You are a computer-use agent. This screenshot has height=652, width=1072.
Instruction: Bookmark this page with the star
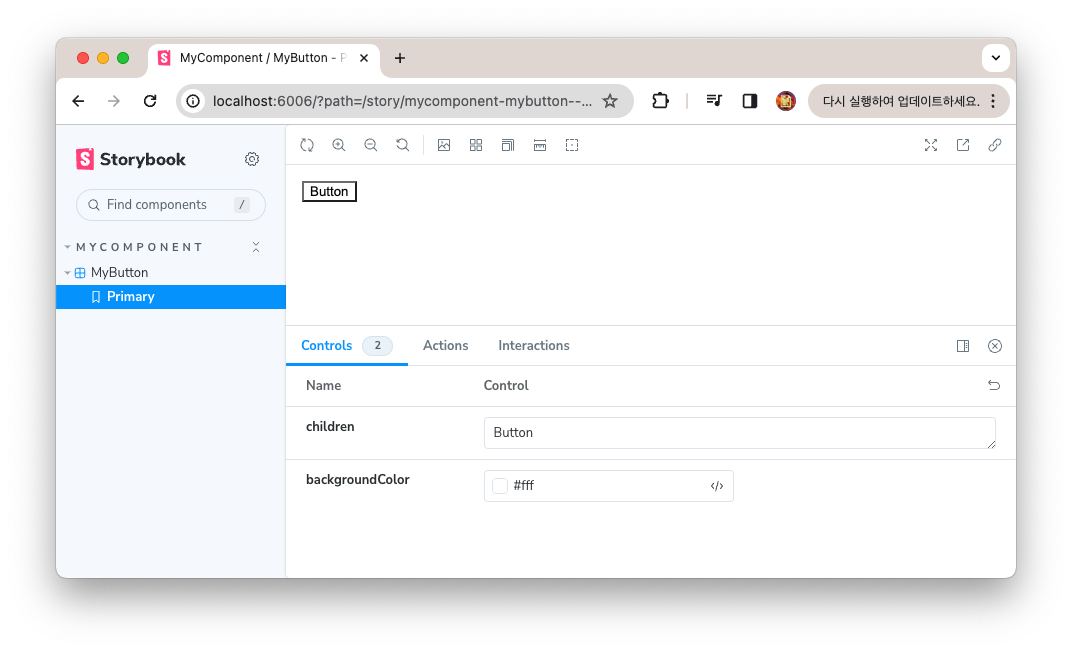[610, 101]
